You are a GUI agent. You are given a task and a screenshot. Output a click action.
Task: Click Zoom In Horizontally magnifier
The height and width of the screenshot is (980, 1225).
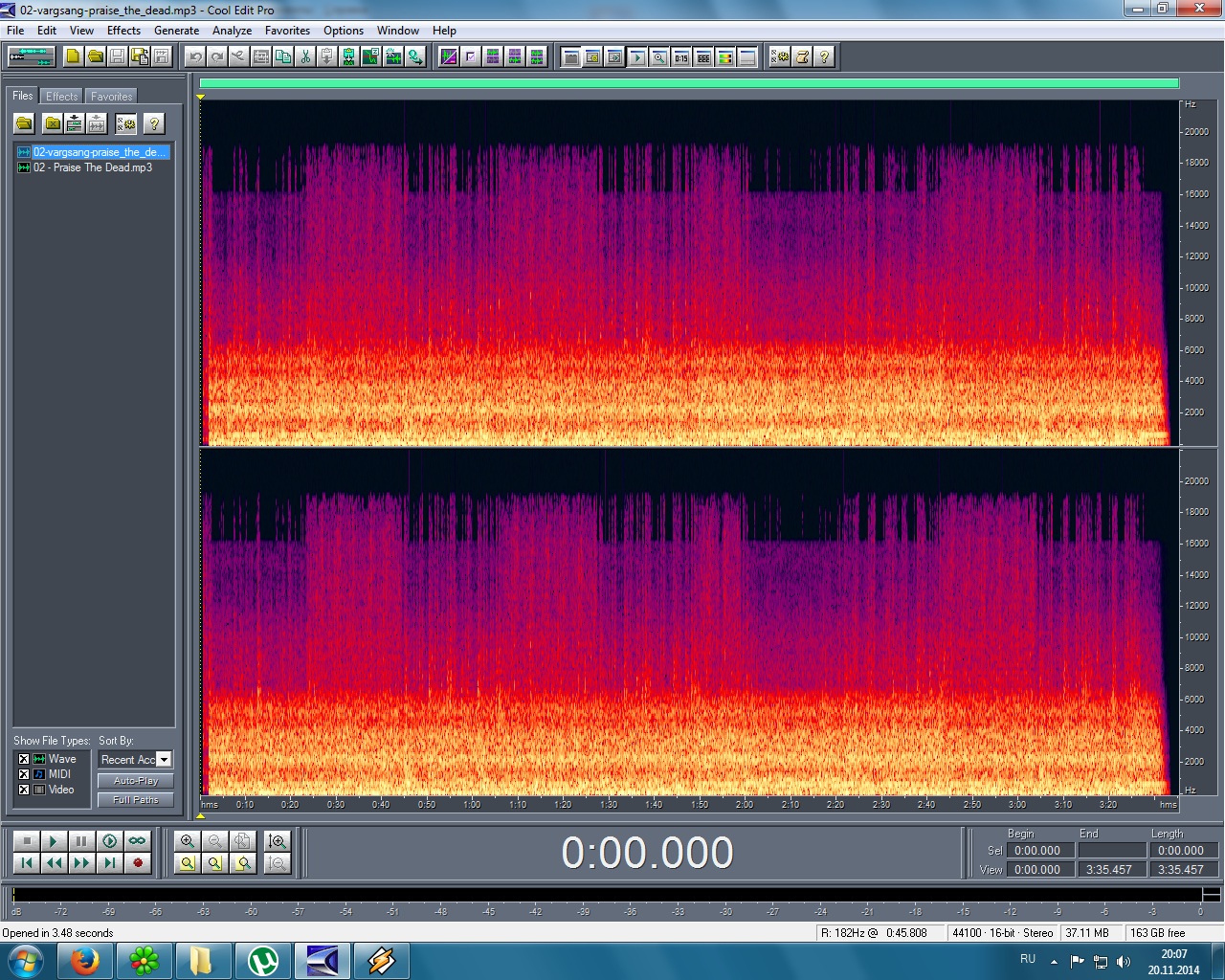coord(188,841)
